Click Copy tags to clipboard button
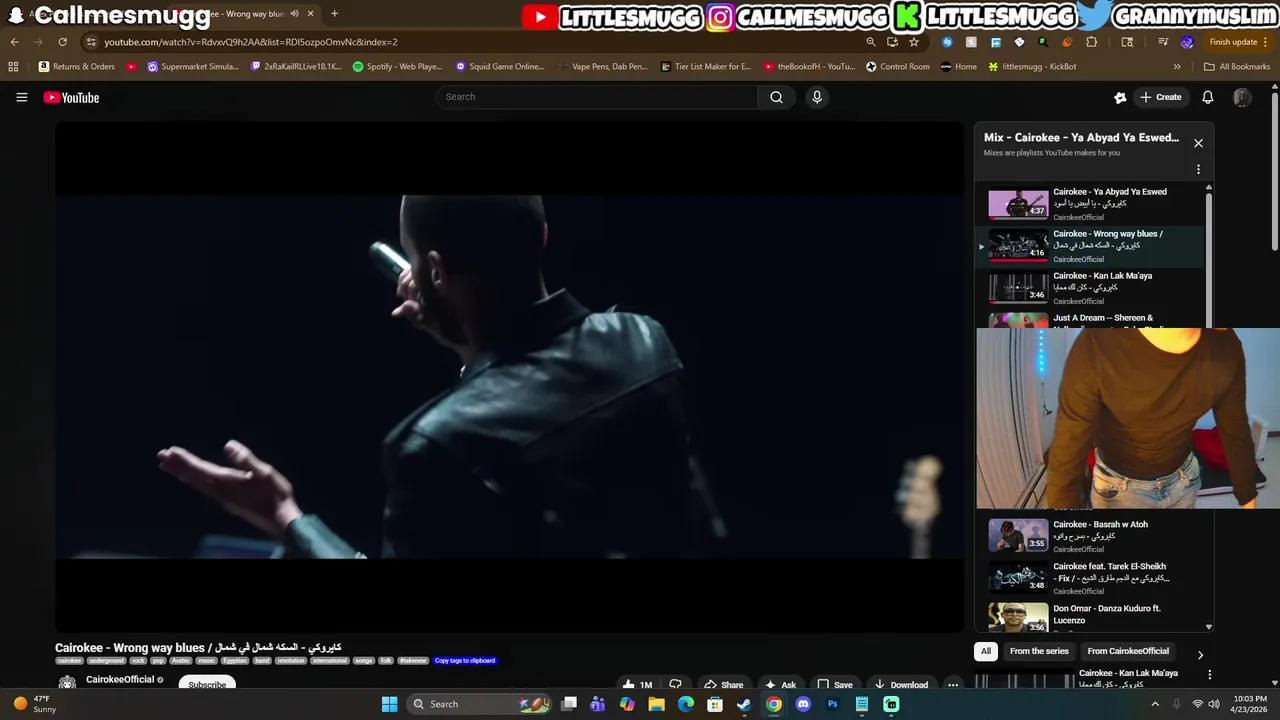 [465, 660]
